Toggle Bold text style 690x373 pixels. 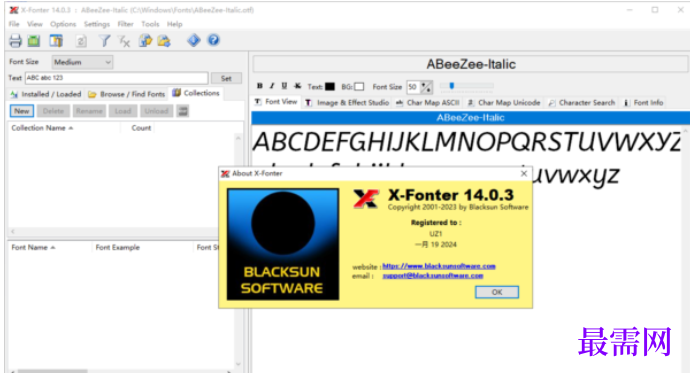260,86
